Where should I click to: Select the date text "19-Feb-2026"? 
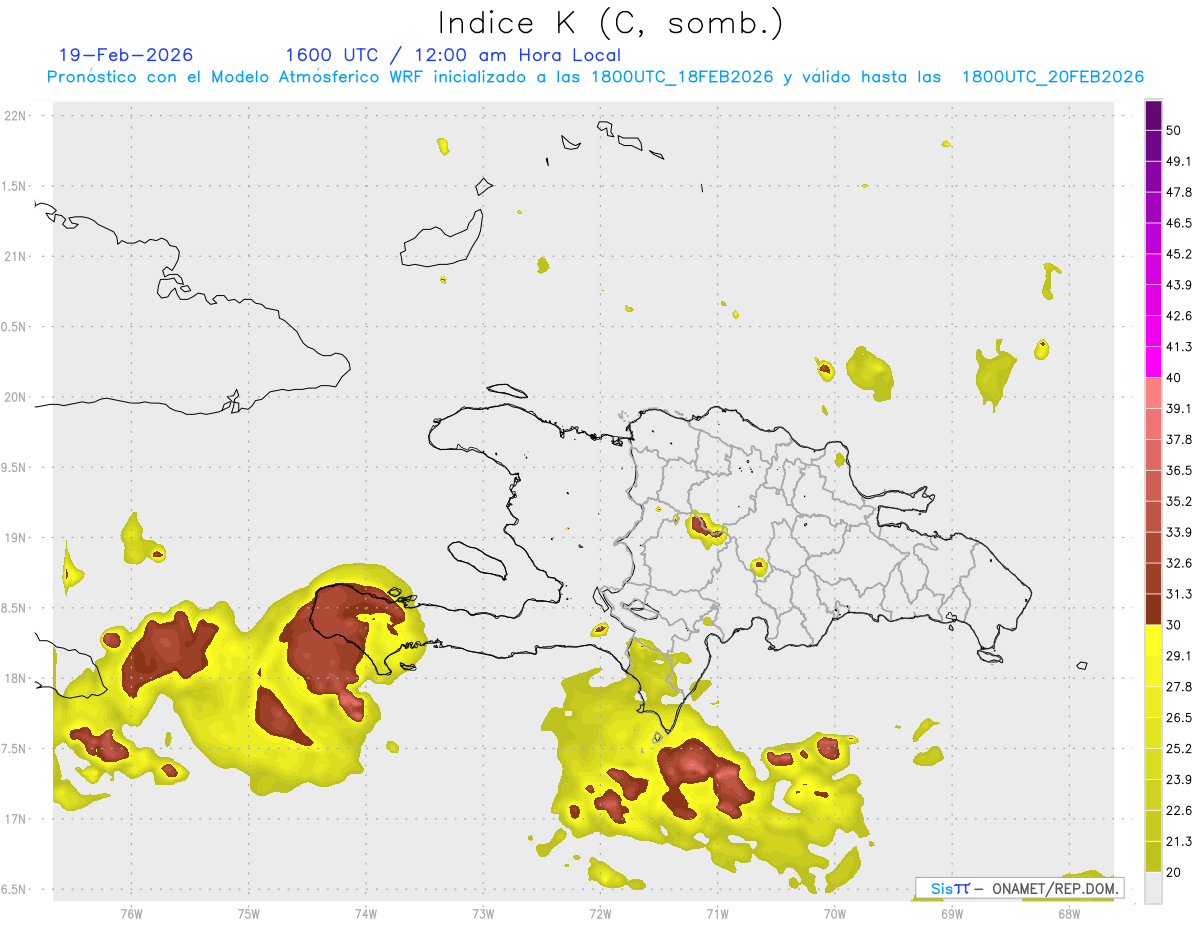pyautogui.click(x=126, y=55)
